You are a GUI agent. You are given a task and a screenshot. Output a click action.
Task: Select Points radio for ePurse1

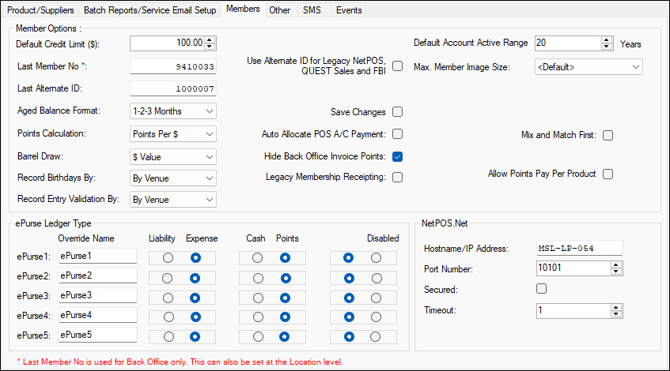(x=285, y=258)
